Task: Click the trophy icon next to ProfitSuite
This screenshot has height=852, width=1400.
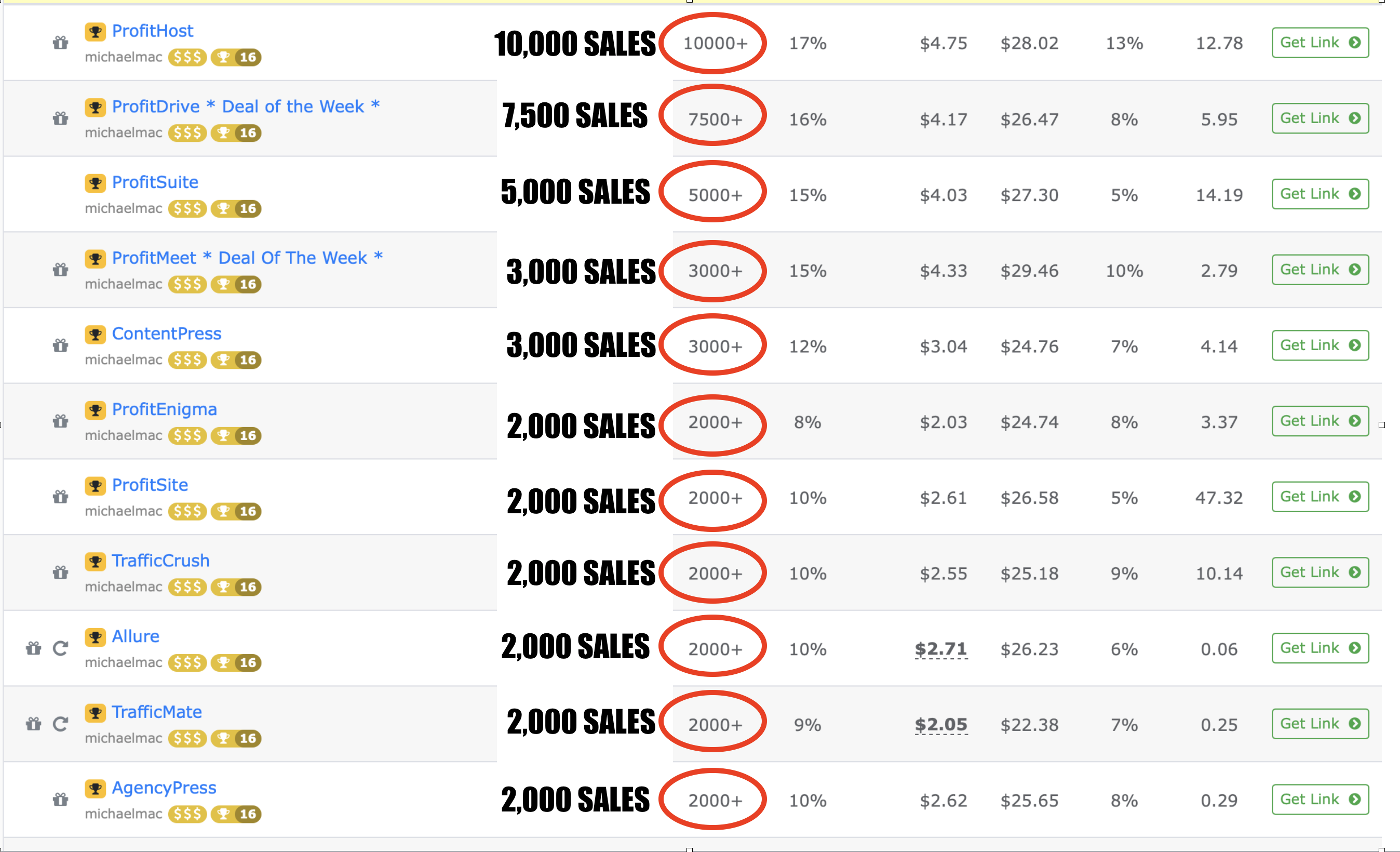Action: (x=96, y=183)
